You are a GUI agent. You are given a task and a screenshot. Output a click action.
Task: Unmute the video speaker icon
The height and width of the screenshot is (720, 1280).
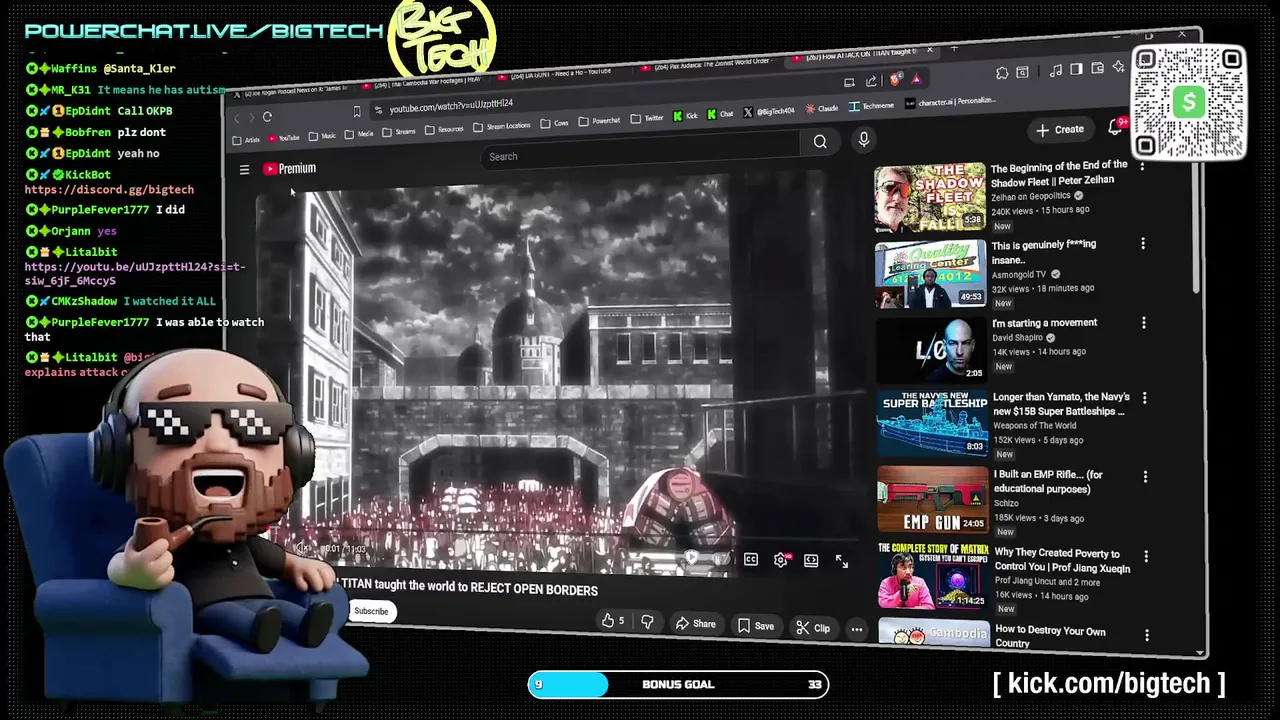(x=303, y=547)
